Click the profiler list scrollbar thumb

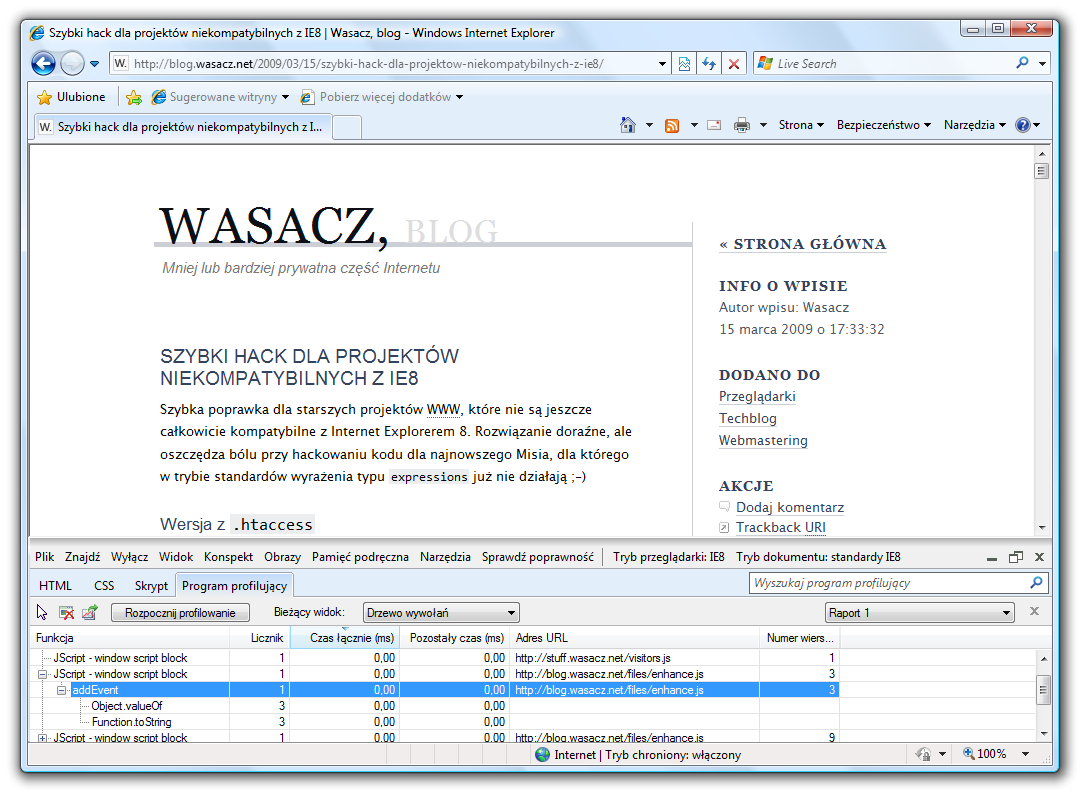click(1043, 690)
